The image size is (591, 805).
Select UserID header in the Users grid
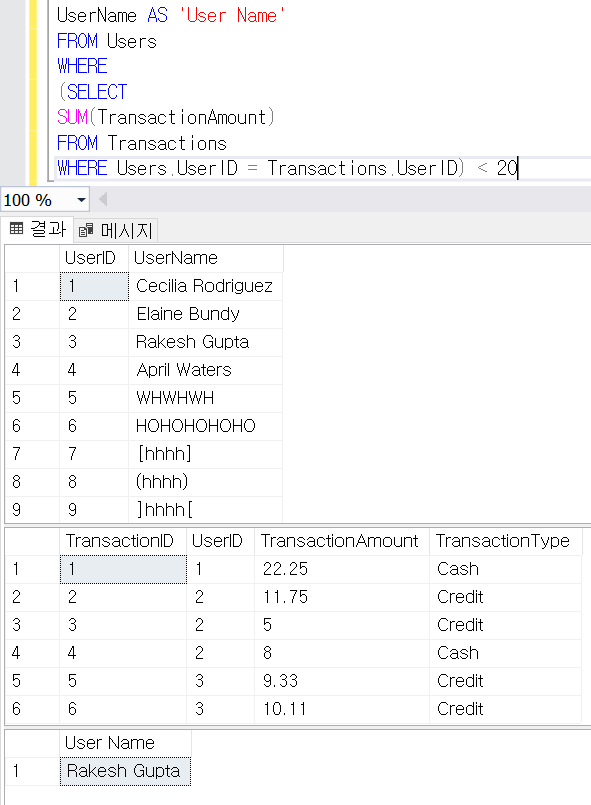click(x=94, y=258)
